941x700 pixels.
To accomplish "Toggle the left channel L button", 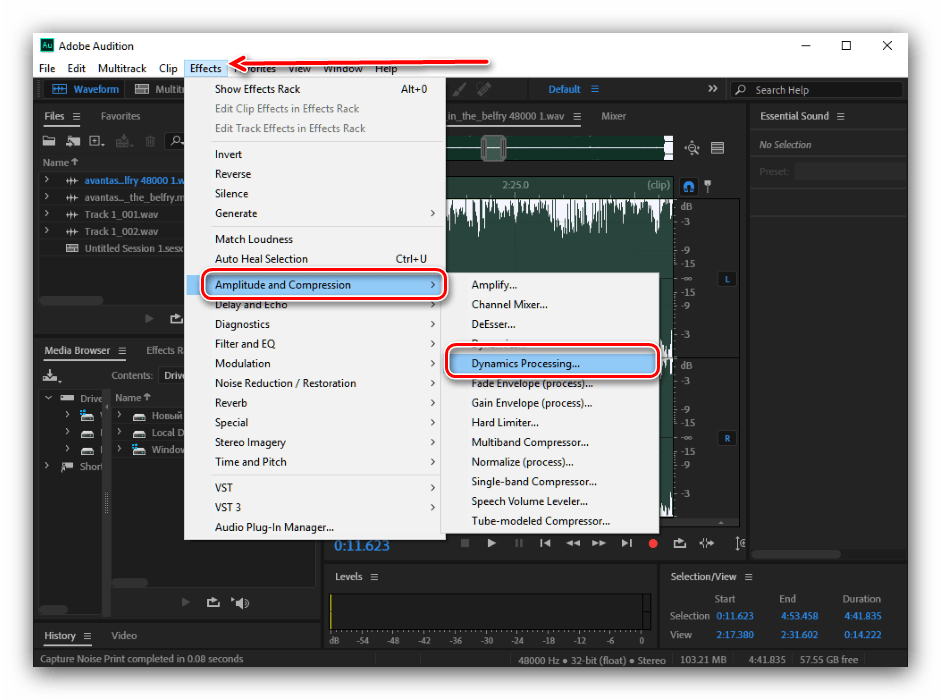I will coord(727,278).
